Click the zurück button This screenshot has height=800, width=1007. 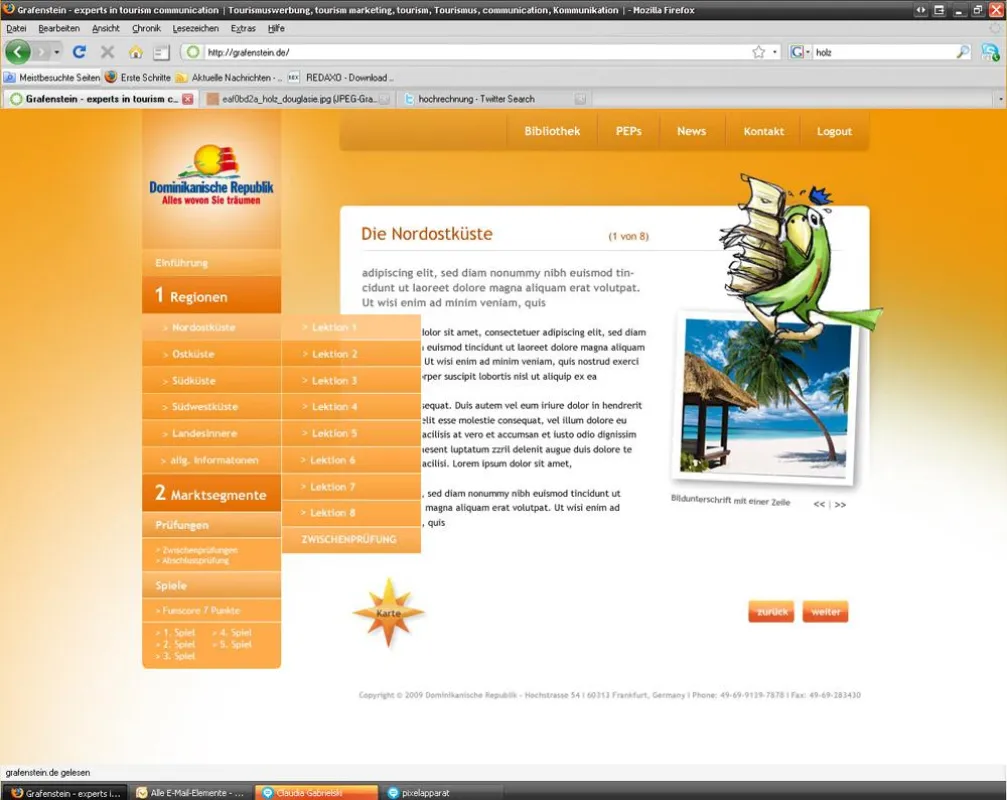click(771, 612)
